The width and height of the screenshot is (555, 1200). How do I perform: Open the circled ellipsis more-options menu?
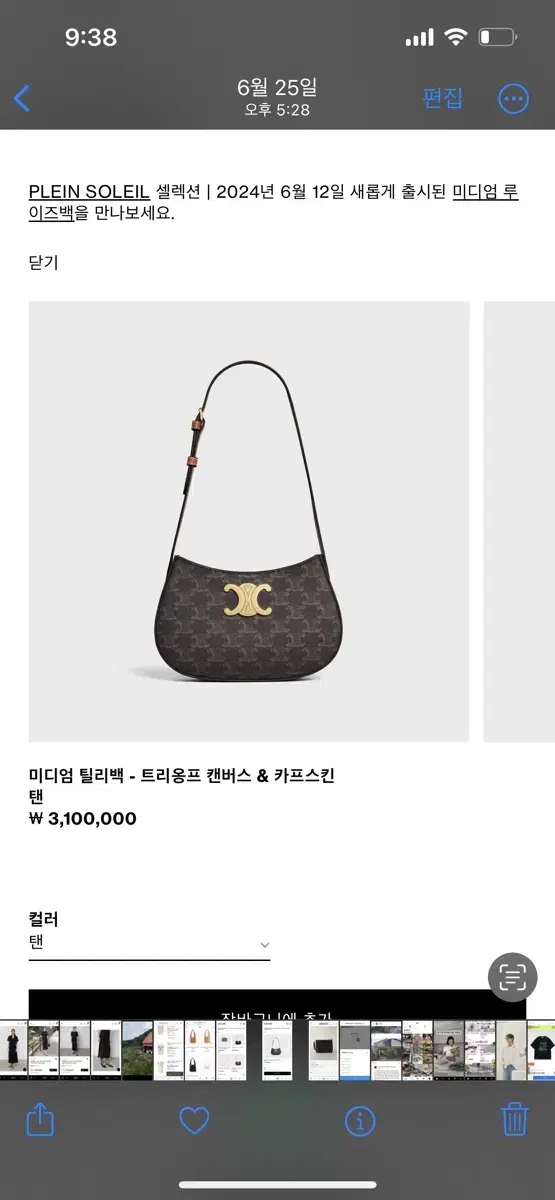[x=513, y=98]
